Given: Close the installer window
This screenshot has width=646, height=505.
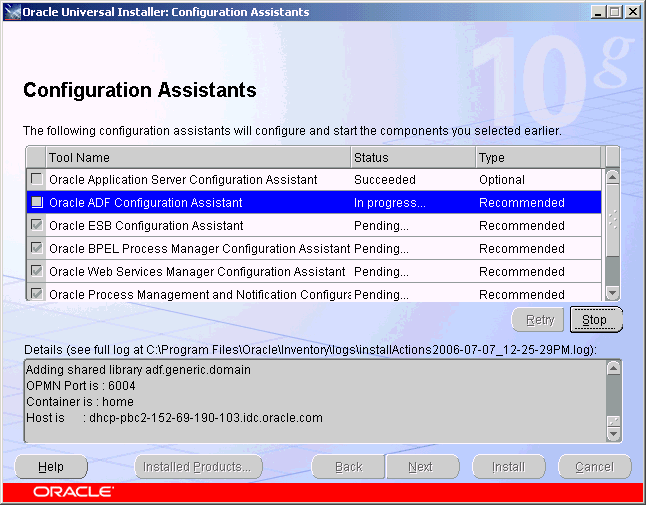Looking at the screenshot, I should click(632, 12).
